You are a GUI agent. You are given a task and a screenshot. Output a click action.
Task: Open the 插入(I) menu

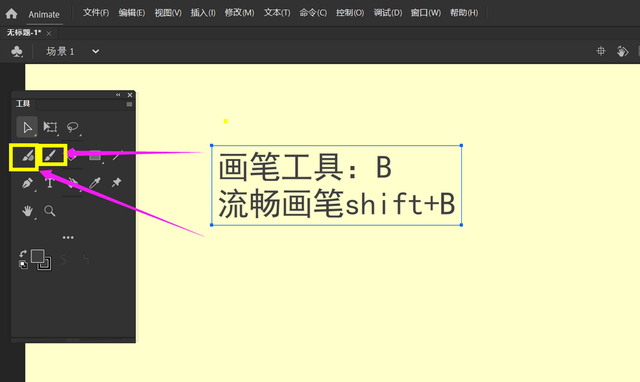coord(203,13)
